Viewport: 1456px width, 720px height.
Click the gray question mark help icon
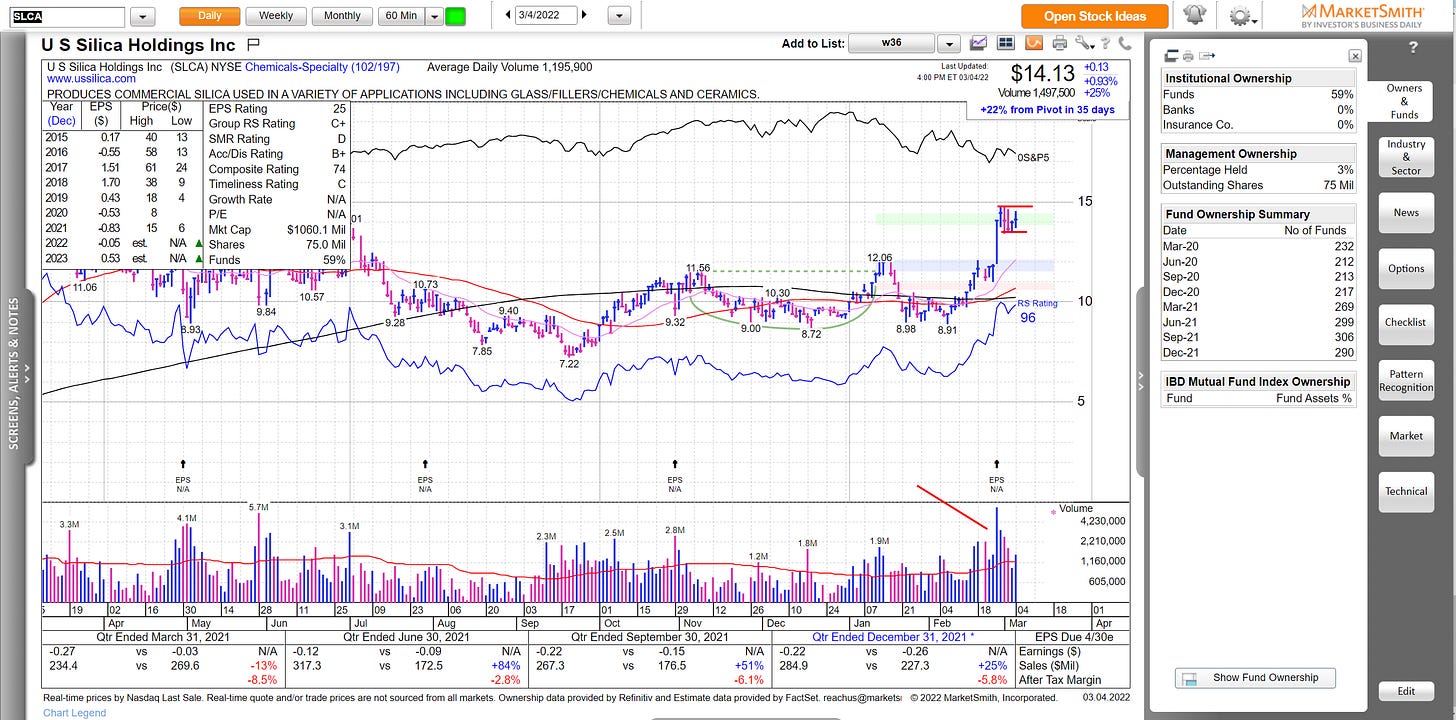coord(1106,43)
